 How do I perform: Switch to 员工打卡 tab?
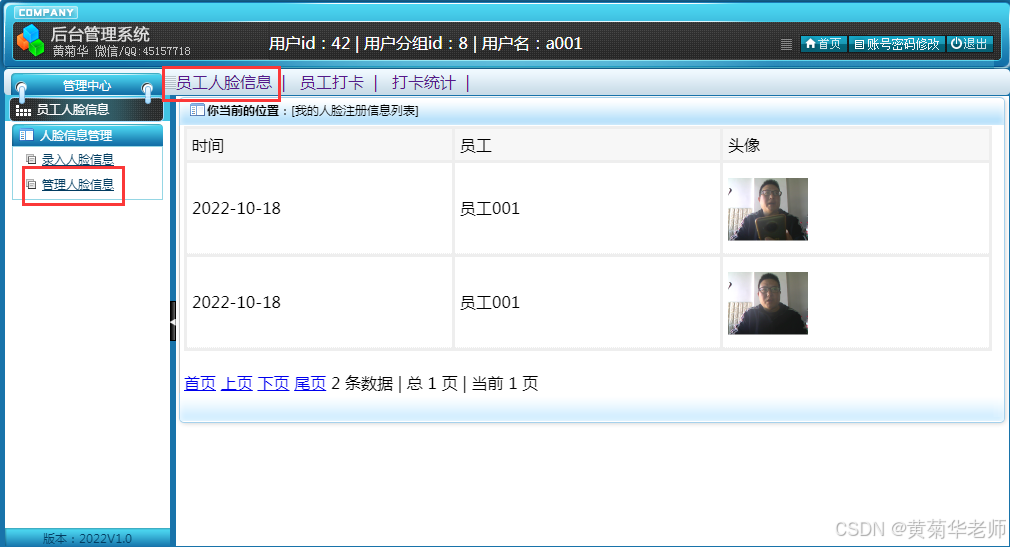(332, 82)
